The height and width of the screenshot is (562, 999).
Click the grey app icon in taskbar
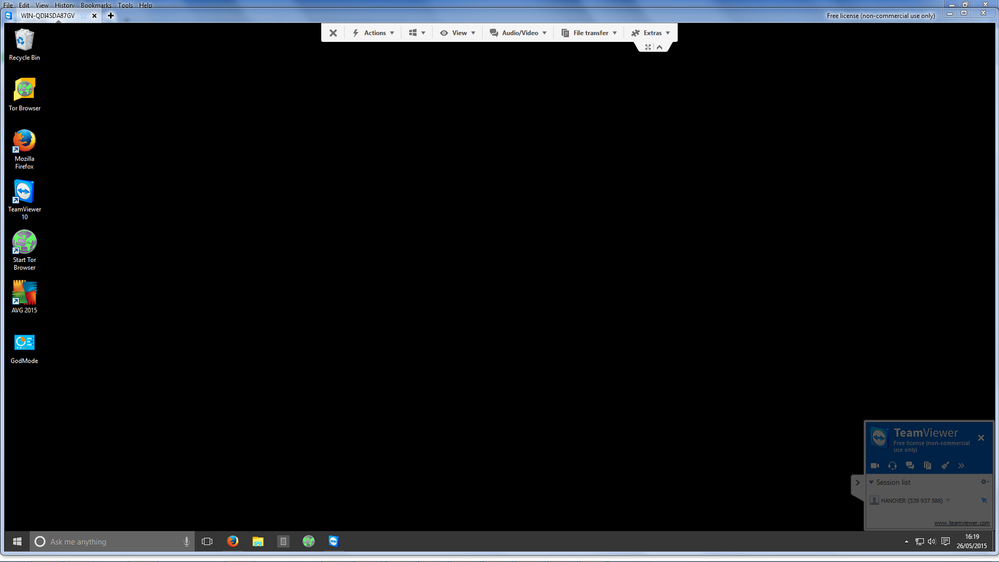pos(284,542)
